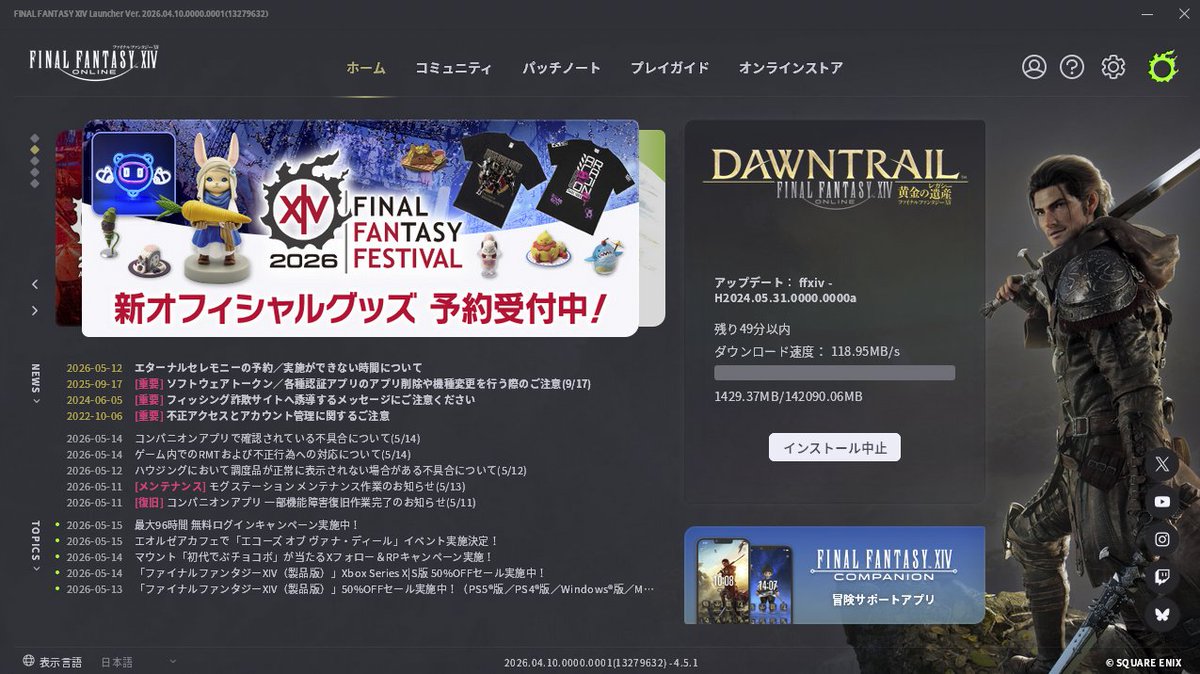Image resolution: width=1200 pixels, height=674 pixels.
Task: Open the Instagram icon
Action: [x=1161, y=539]
